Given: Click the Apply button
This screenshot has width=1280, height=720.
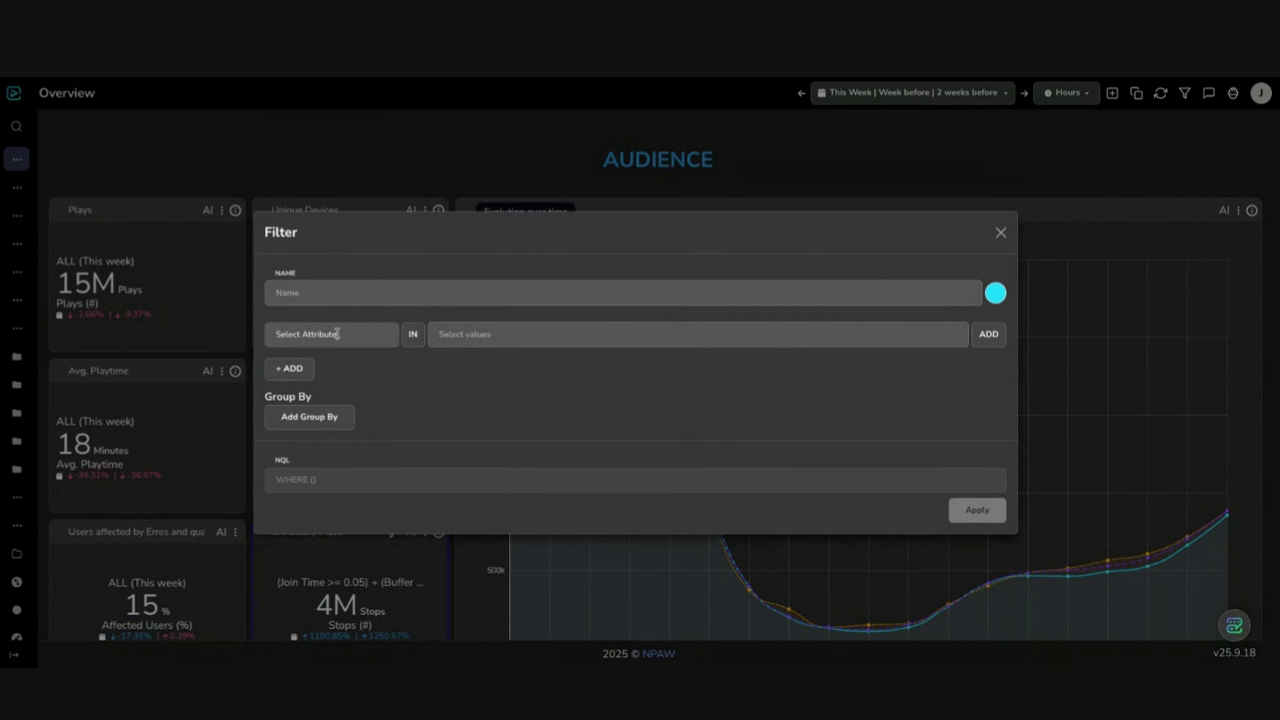Looking at the screenshot, I should [977, 510].
